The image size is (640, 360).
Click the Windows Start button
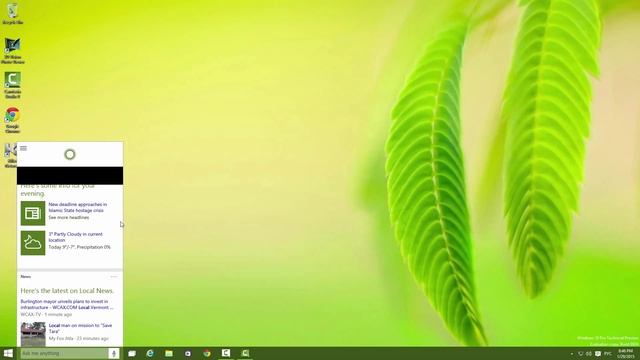point(8,353)
